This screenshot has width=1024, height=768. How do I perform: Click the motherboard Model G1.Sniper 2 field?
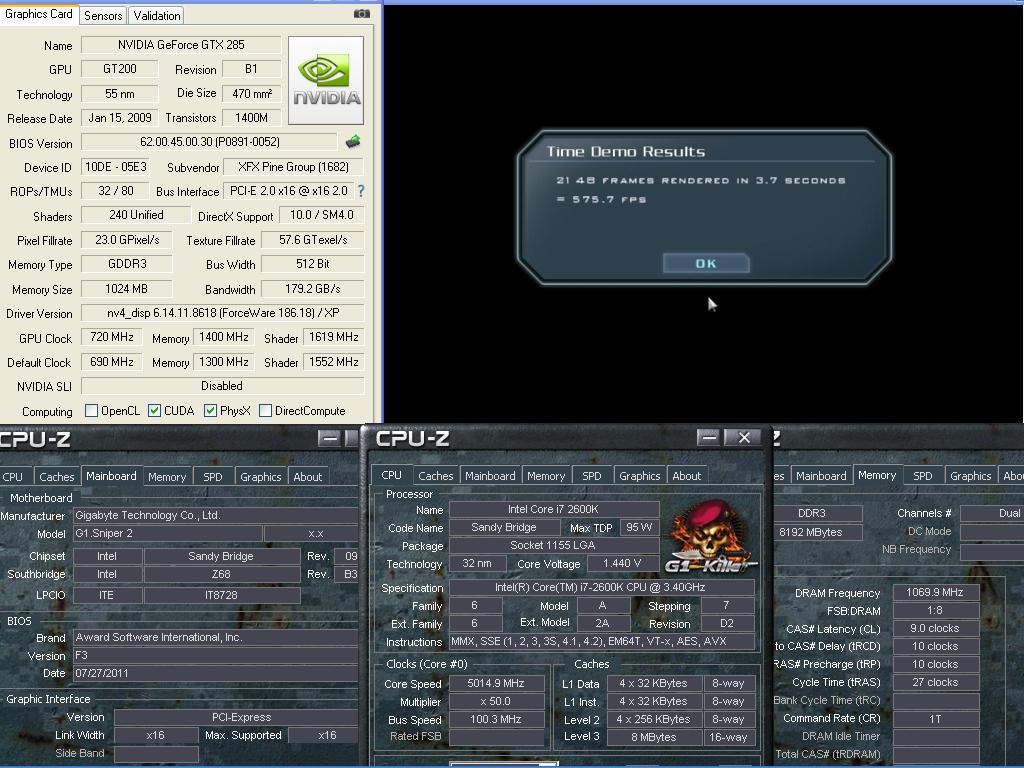pyautogui.click(x=167, y=533)
